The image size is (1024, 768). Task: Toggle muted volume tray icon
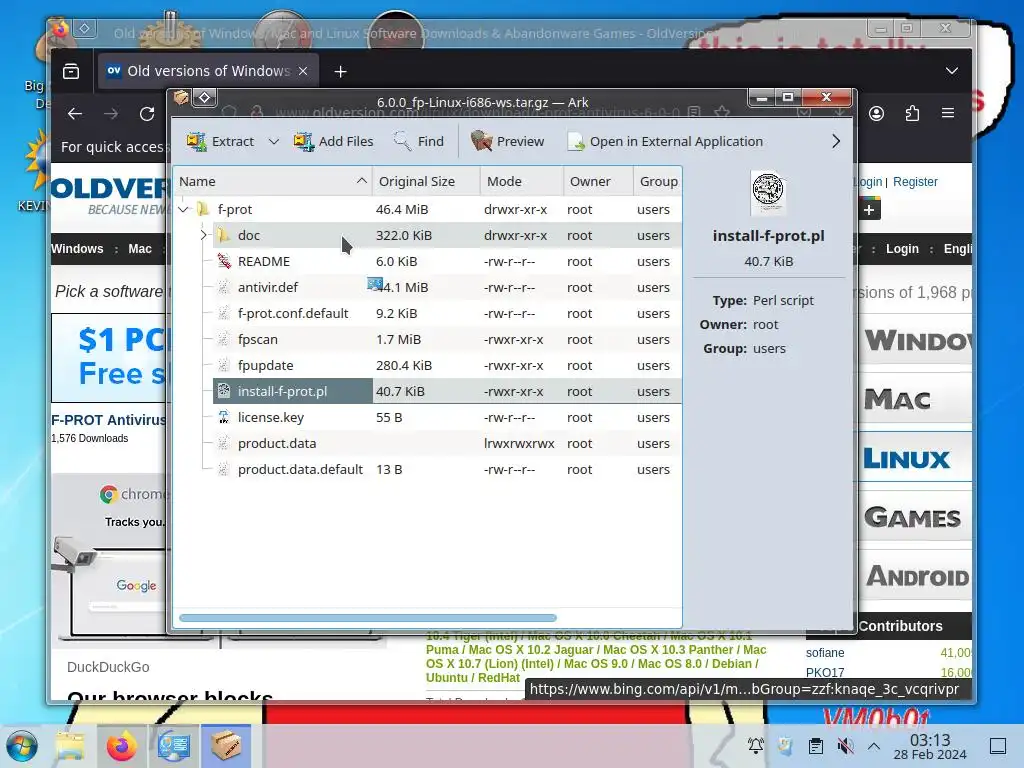coord(845,745)
